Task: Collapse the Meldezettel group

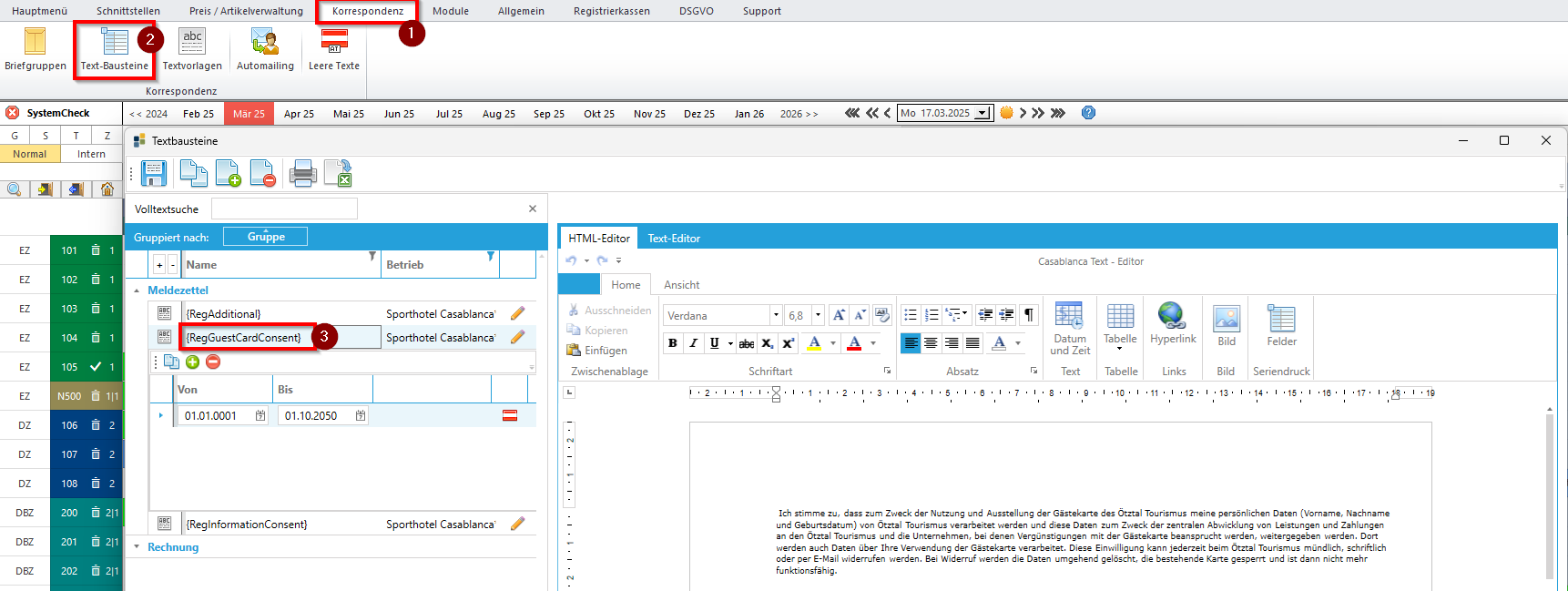Action: (x=137, y=290)
